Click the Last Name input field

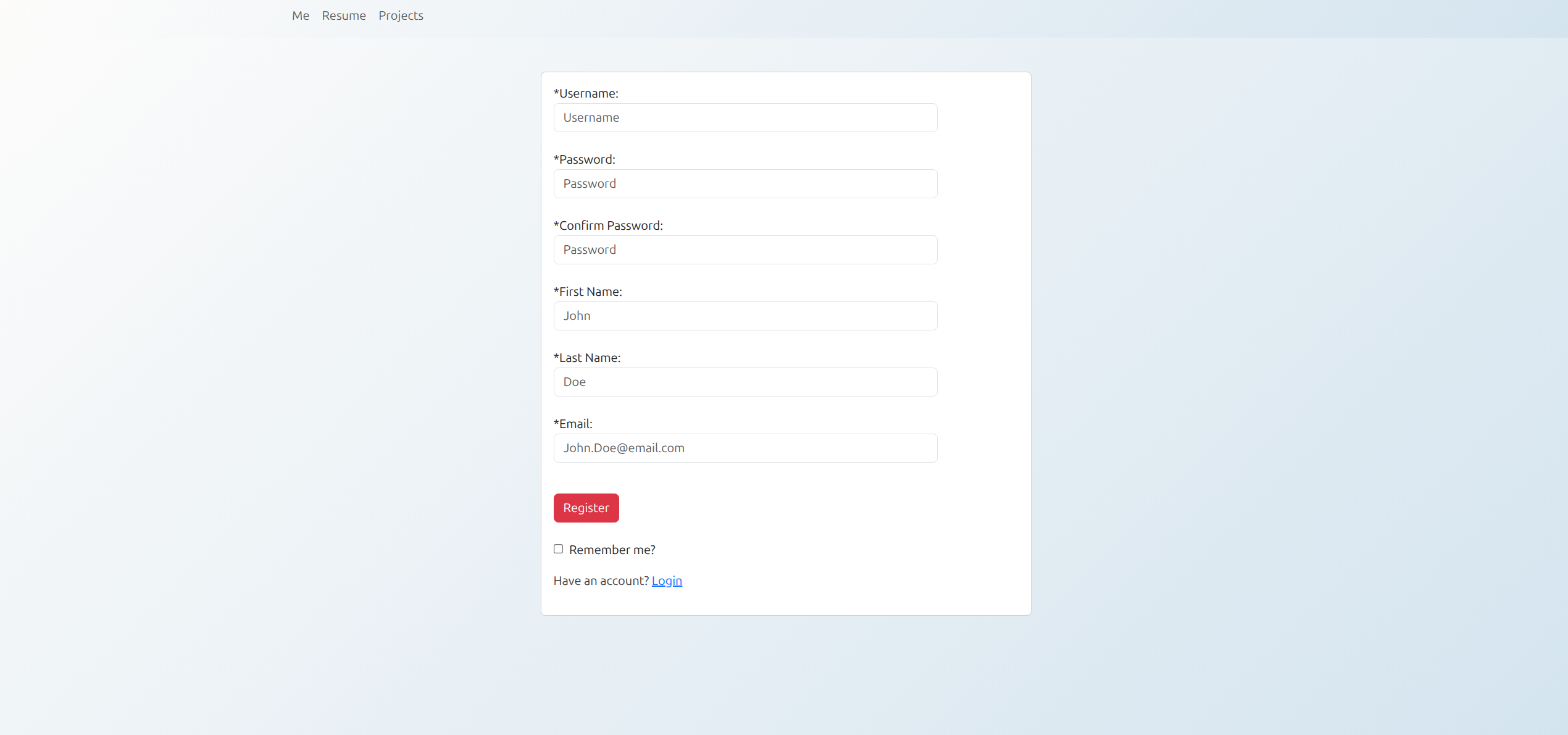[745, 382]
